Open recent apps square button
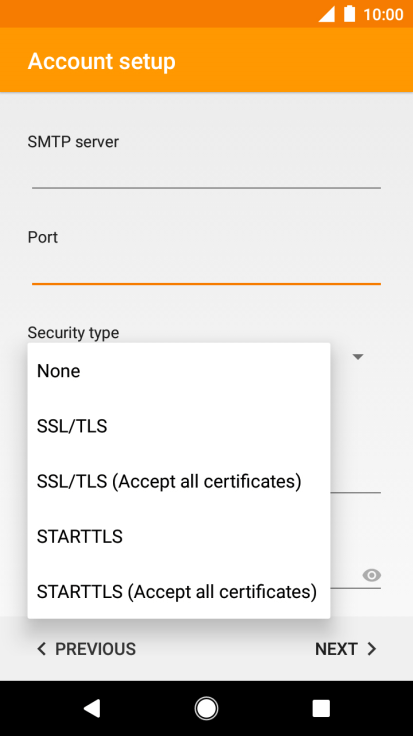The height and width of the screenshot is (736, 413). coord(321,708)
